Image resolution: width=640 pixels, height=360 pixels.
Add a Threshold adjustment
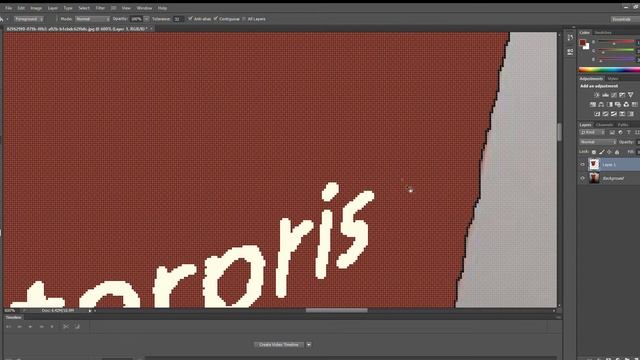click(614, 114)
